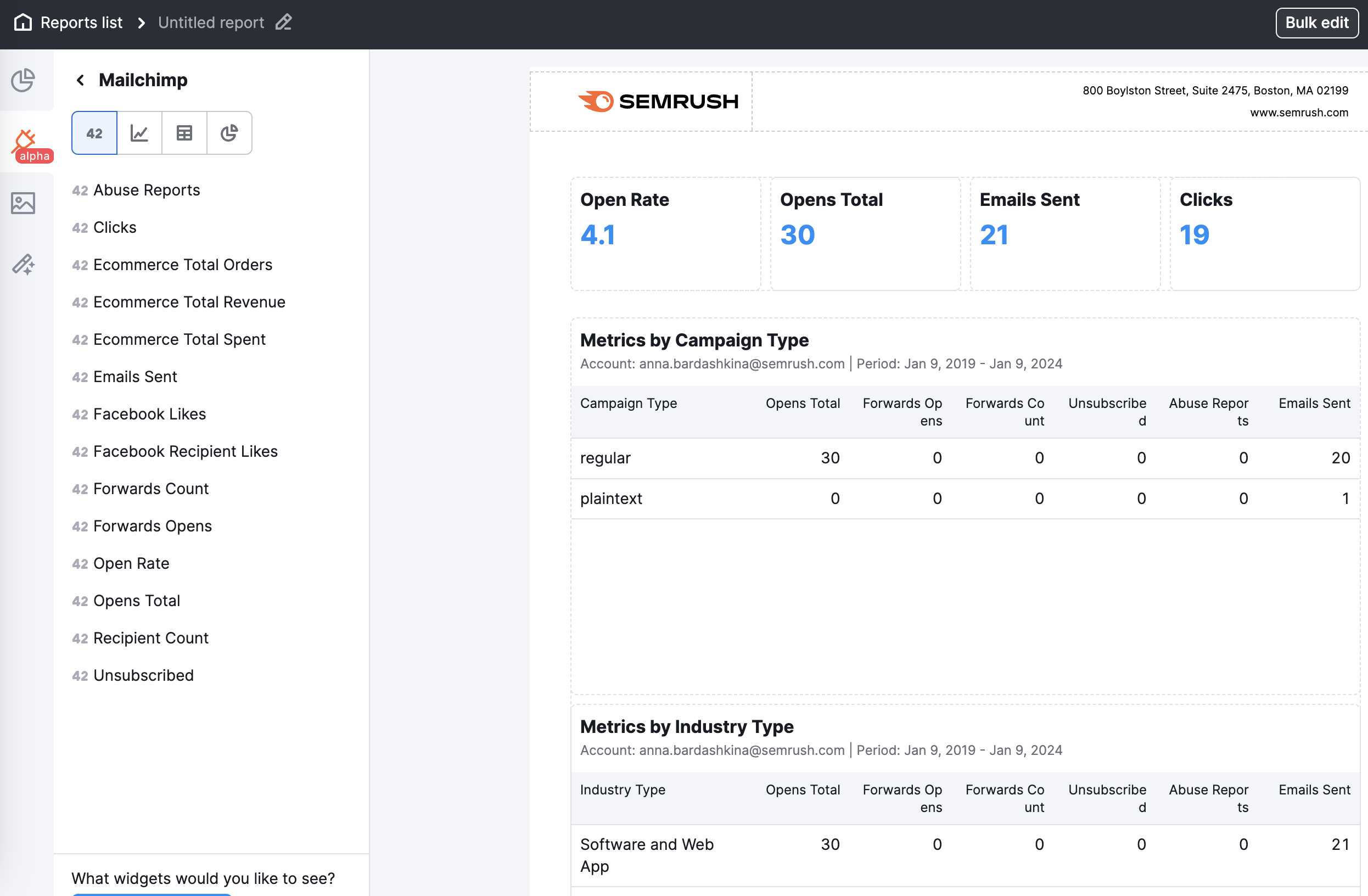This screenshot has height=896, width=1368.
Task: Add the Ecommerce Total Spent widget
Action: (169, 340)
